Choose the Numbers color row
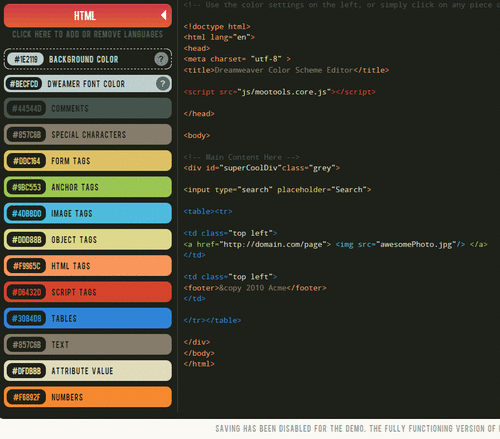This screenshot has height=439, width=500. tap(88, 397)
